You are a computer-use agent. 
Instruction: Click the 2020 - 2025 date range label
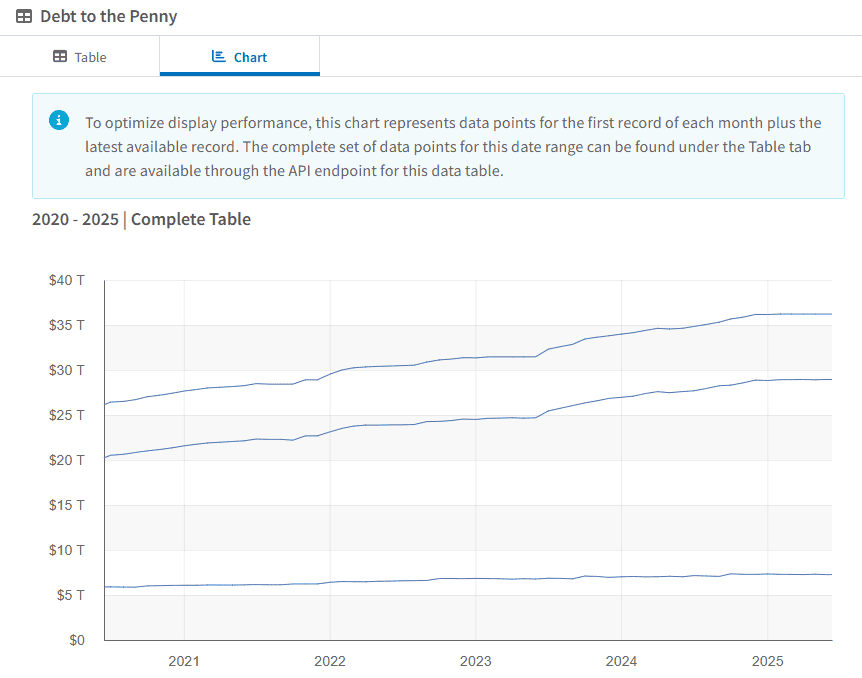pyautogui.click(x=75, y=219)
